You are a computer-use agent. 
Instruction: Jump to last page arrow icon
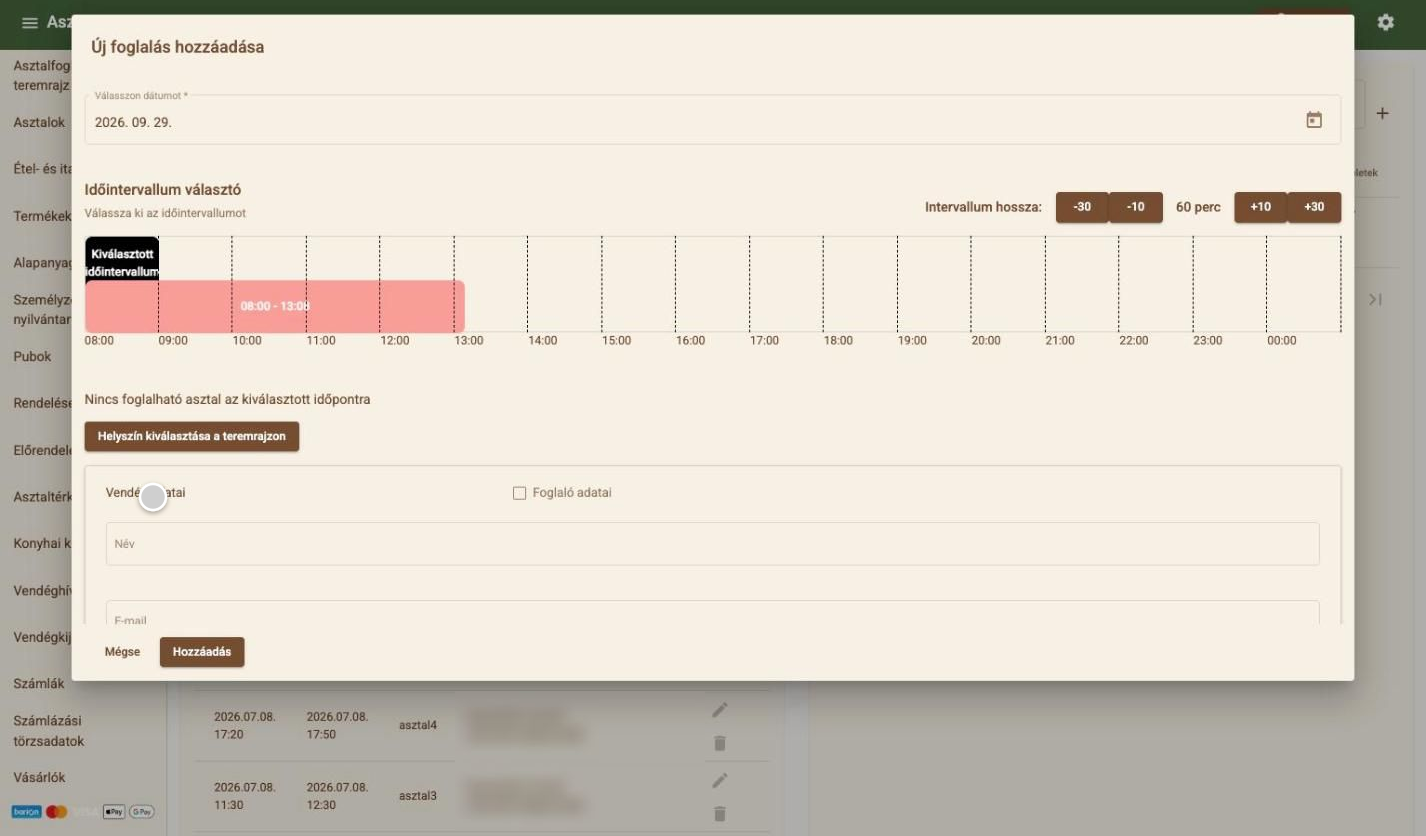[x=1375, y=299]
